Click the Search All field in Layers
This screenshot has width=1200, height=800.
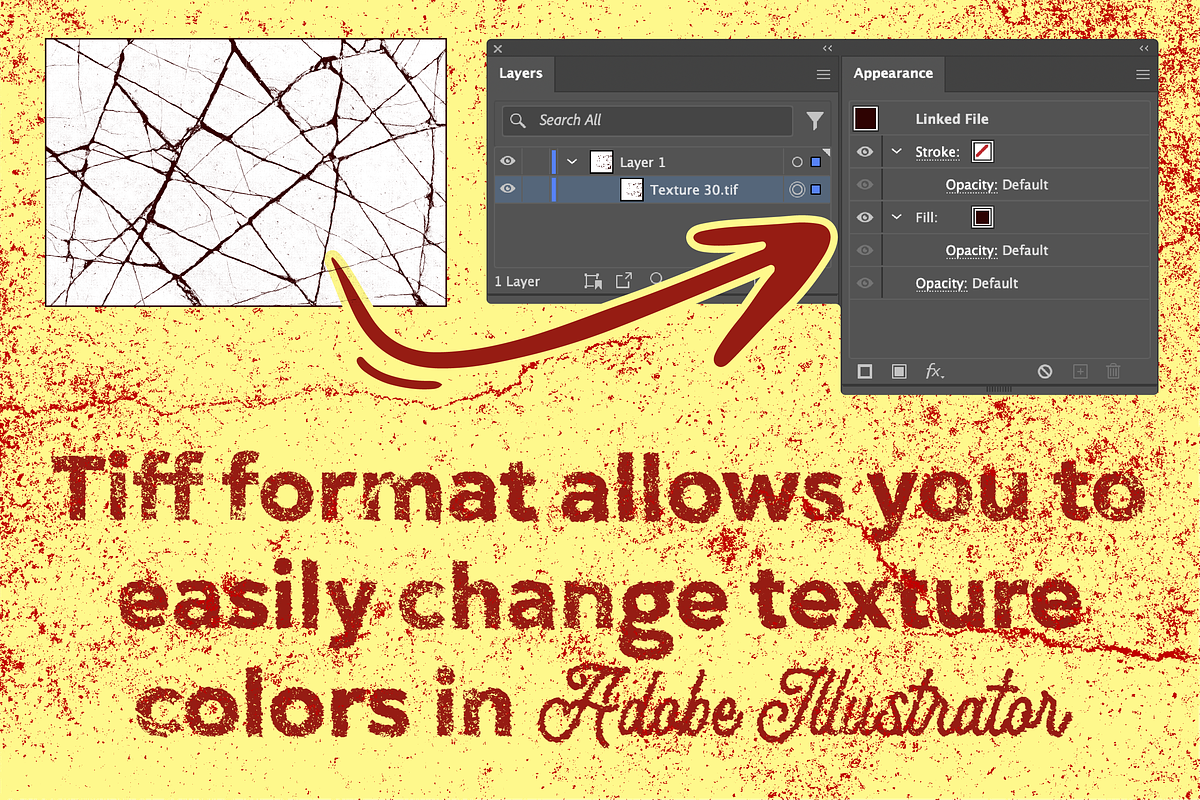[x=648, y=120]
